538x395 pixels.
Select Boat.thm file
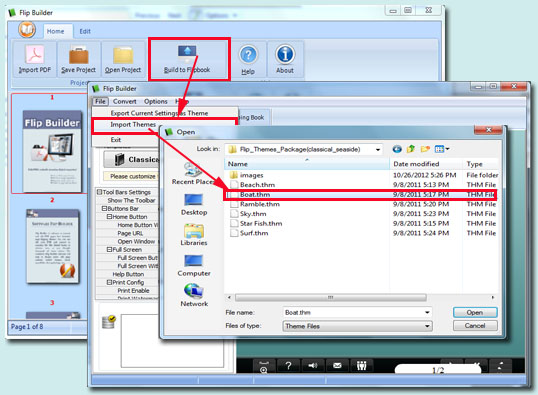[255, 195]
